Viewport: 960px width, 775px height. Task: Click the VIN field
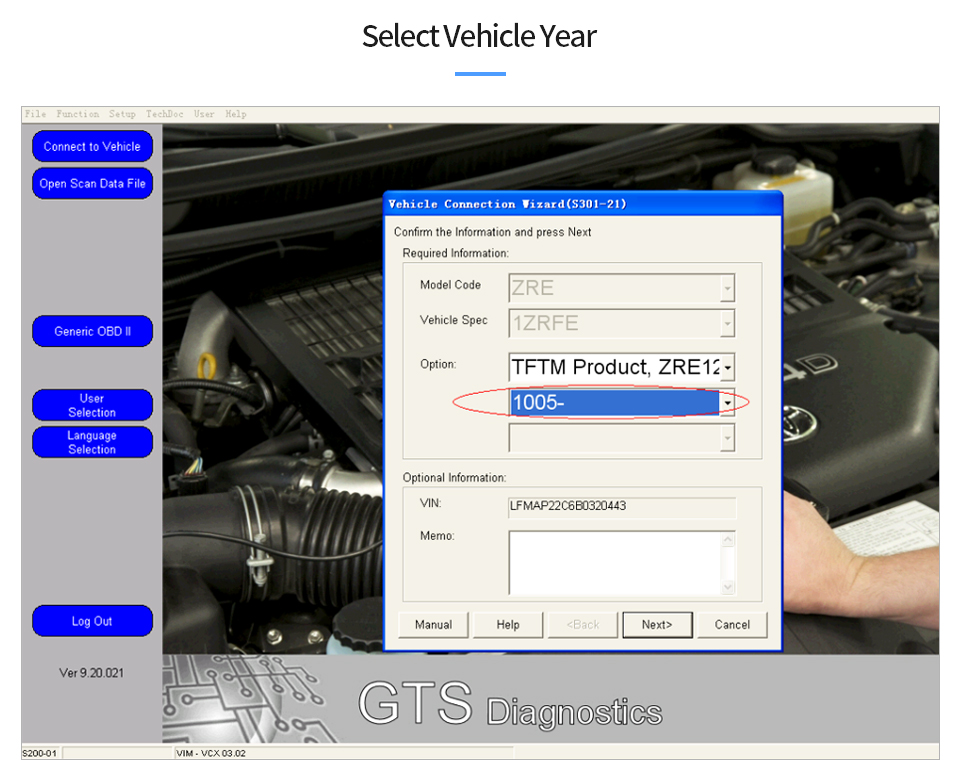click(622, 506)
